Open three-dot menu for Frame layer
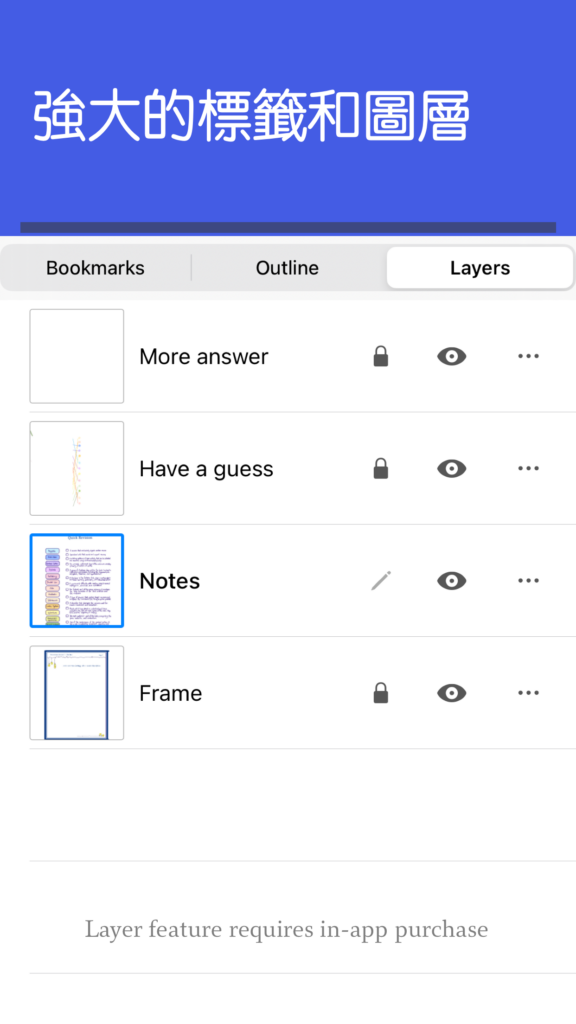This screenshot has width=576, height=1024. click(x=528, y=693)
